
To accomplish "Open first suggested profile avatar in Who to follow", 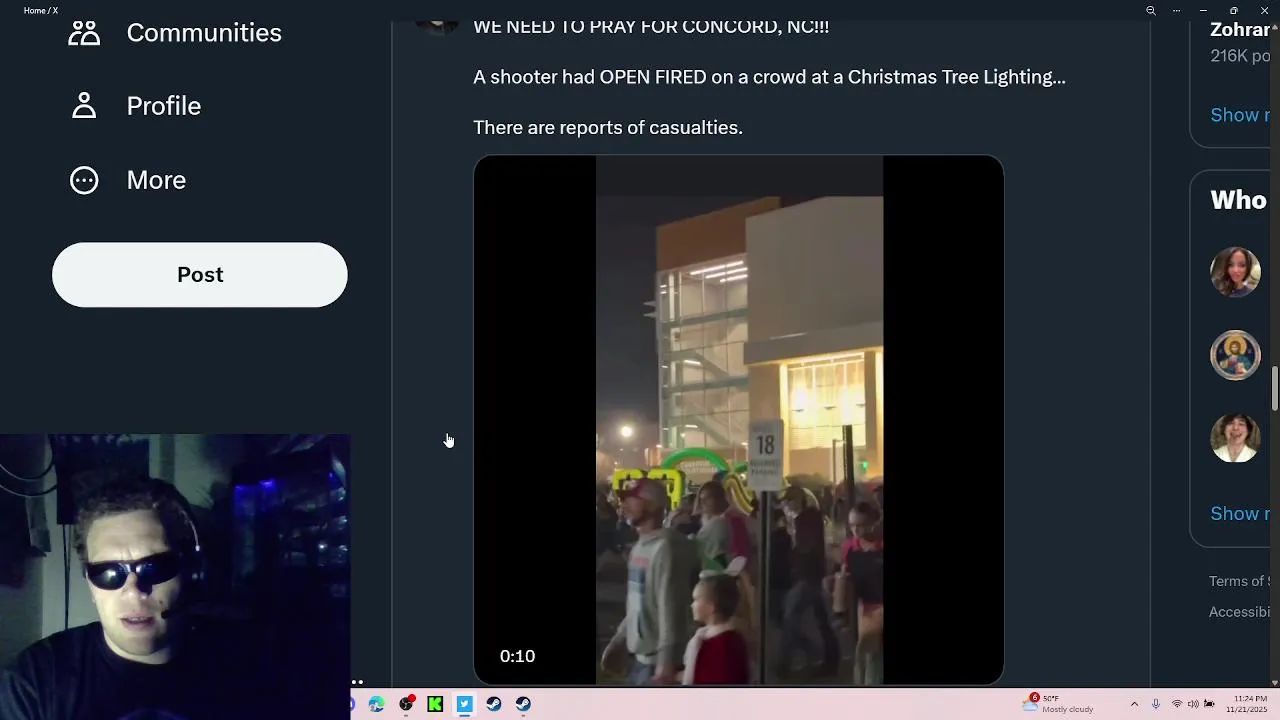I will point(1235,272).
